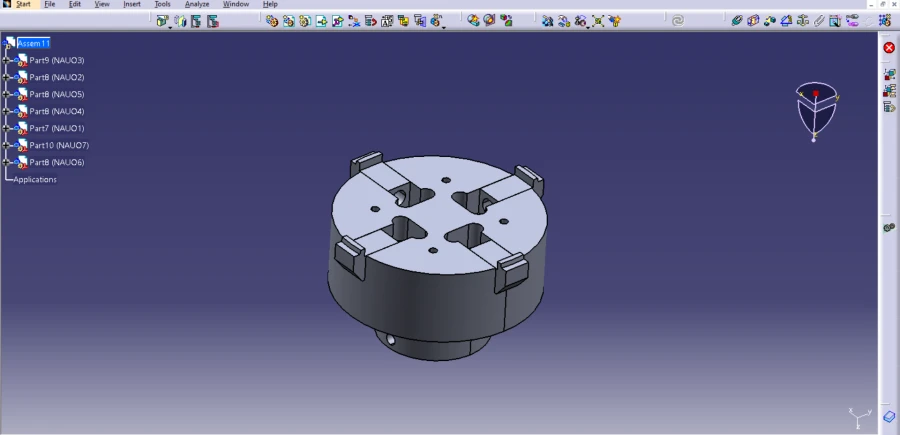Click the Stop Manipulate on Clash icon
Image resolution: width=900 pixels, height=435 pixels.
pos(615,21)
